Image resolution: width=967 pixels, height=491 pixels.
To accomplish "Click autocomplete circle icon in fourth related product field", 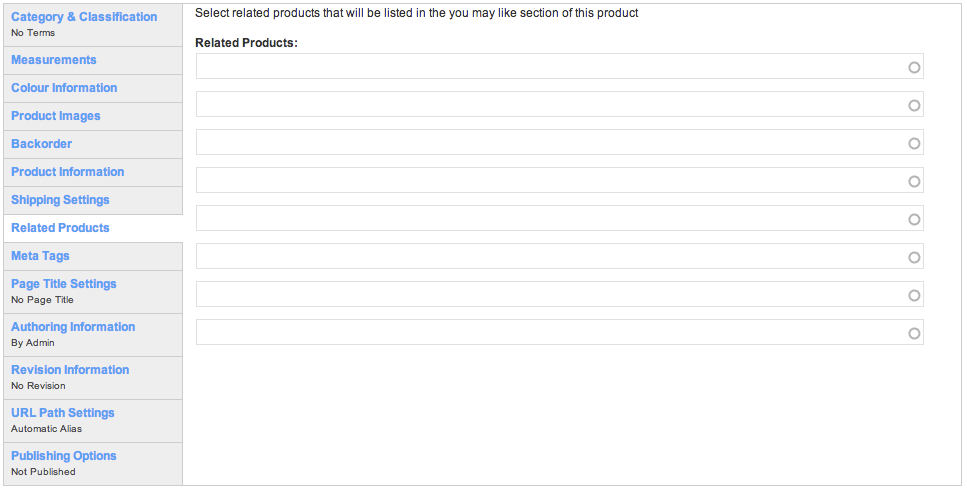I will 914,181.
